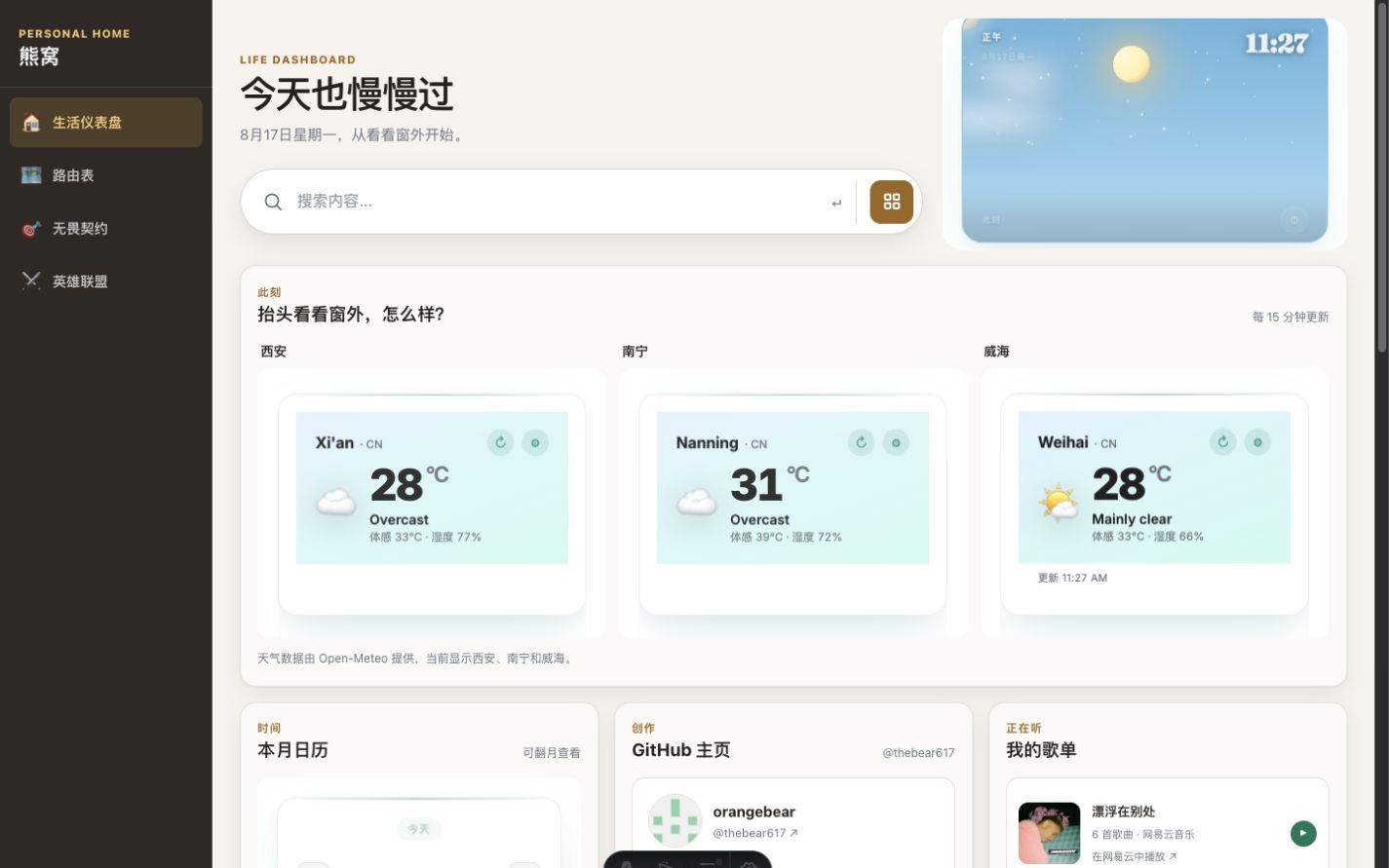Click 体感 39°C · 湿度 72% text
Image resolution: width=1389 pixels, height=868 pixels.
(x=786, y=537)
